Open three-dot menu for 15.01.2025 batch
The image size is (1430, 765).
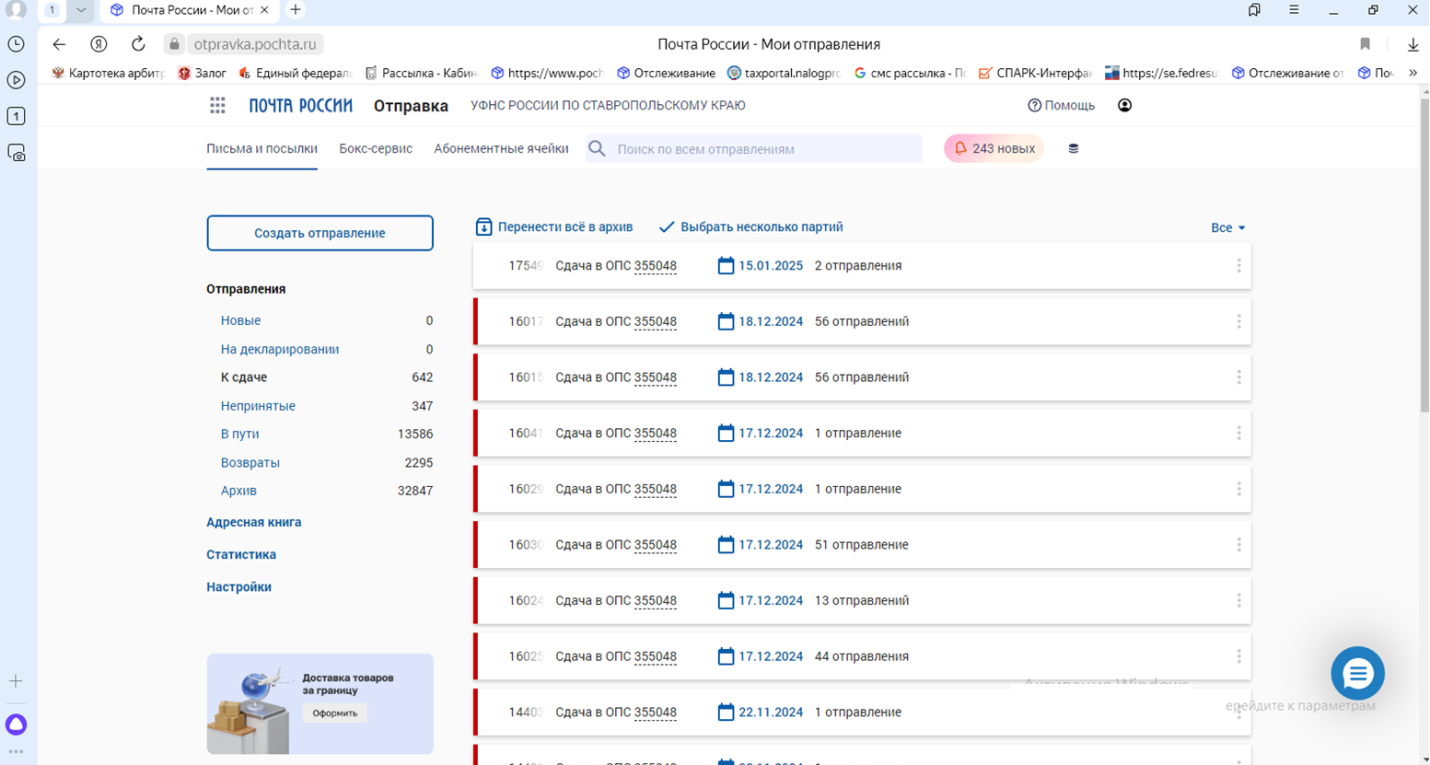pos(1238,266)
